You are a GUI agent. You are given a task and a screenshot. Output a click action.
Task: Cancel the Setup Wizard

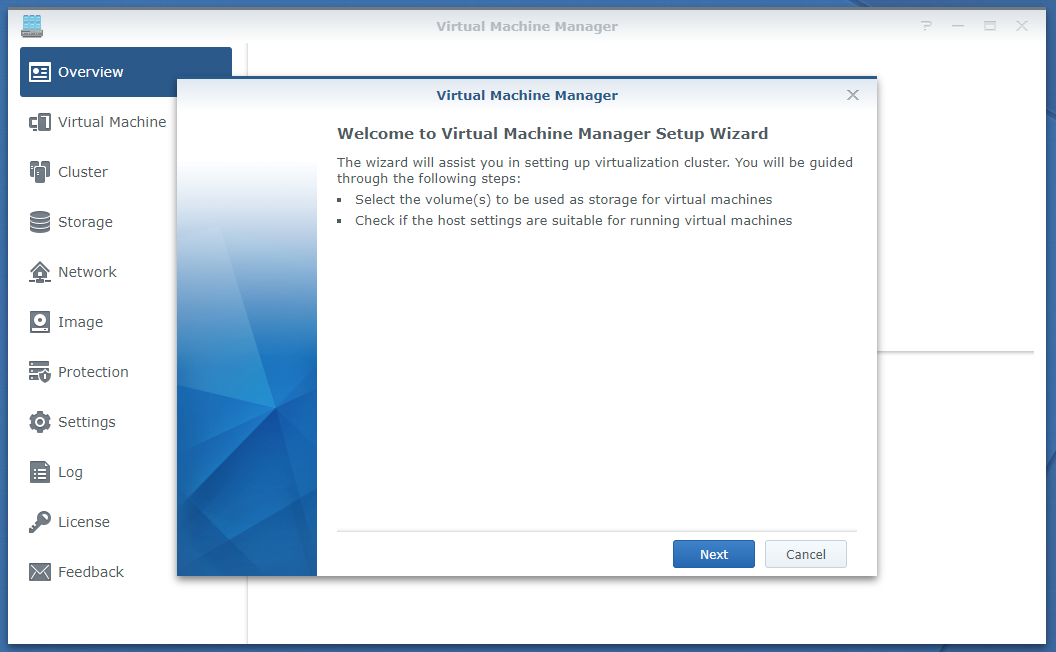coord(805,554)
